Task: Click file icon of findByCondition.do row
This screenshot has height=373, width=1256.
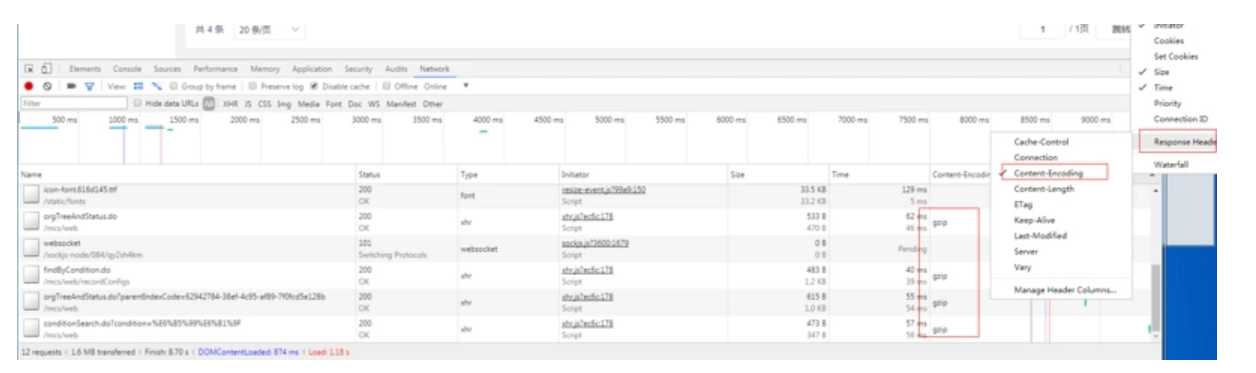Action: coord(32,274)
